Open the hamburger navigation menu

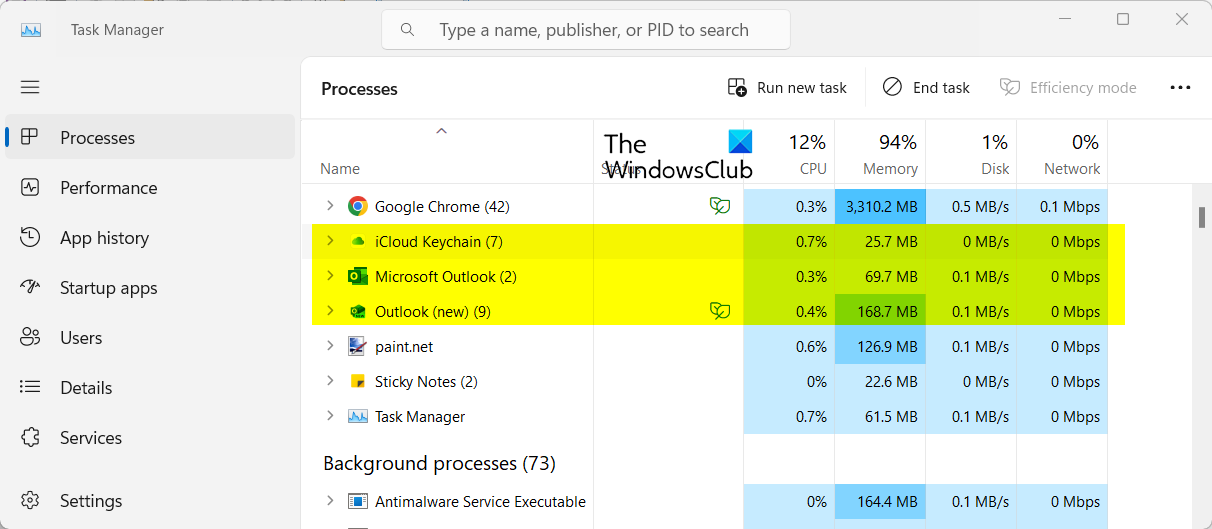[x=30, y=87]
